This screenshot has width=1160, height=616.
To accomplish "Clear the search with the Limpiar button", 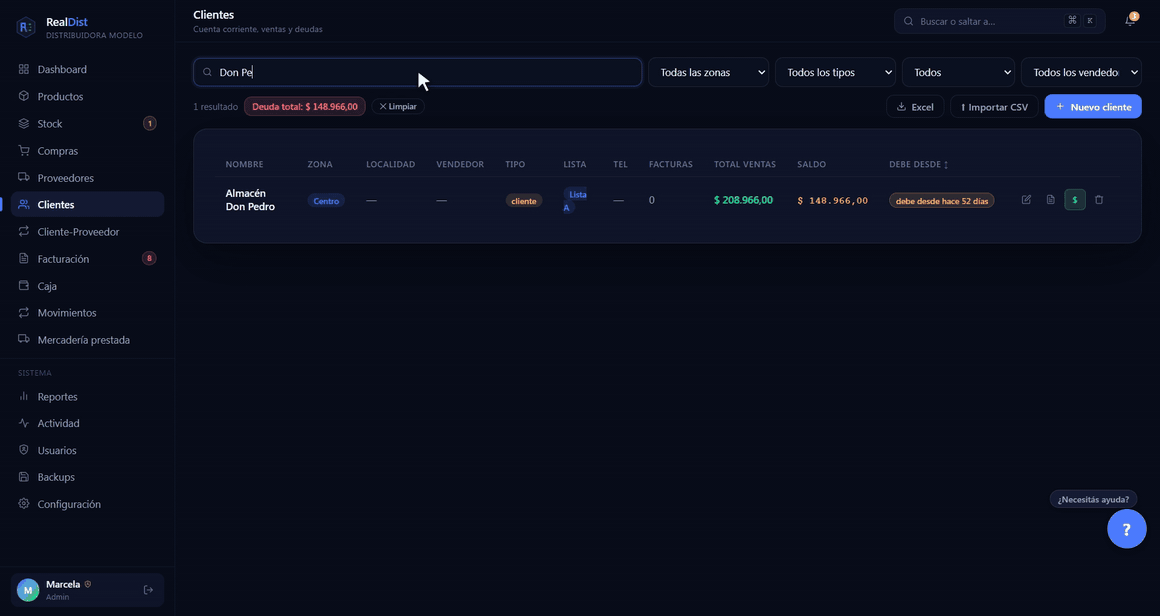I will tap(398, 106).
